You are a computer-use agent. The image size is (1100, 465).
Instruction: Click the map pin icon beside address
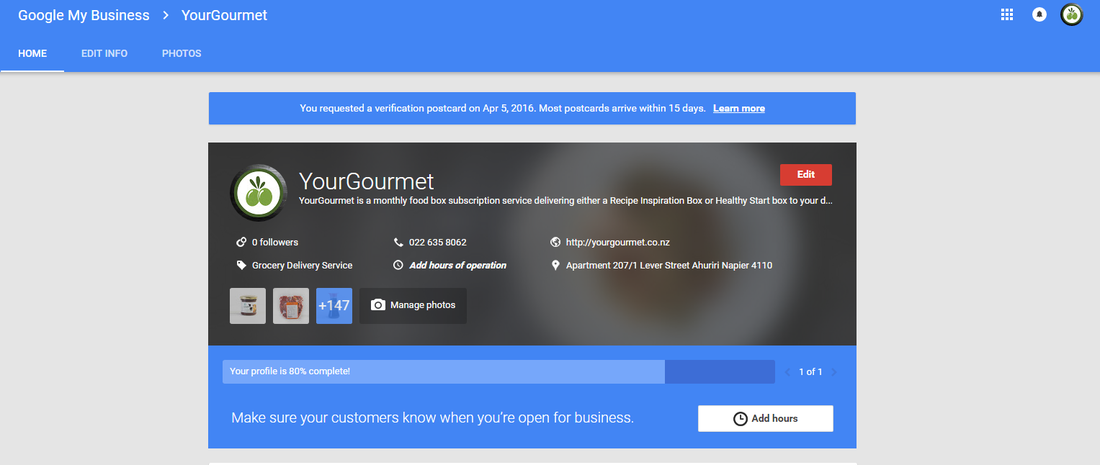click(556, 266)
